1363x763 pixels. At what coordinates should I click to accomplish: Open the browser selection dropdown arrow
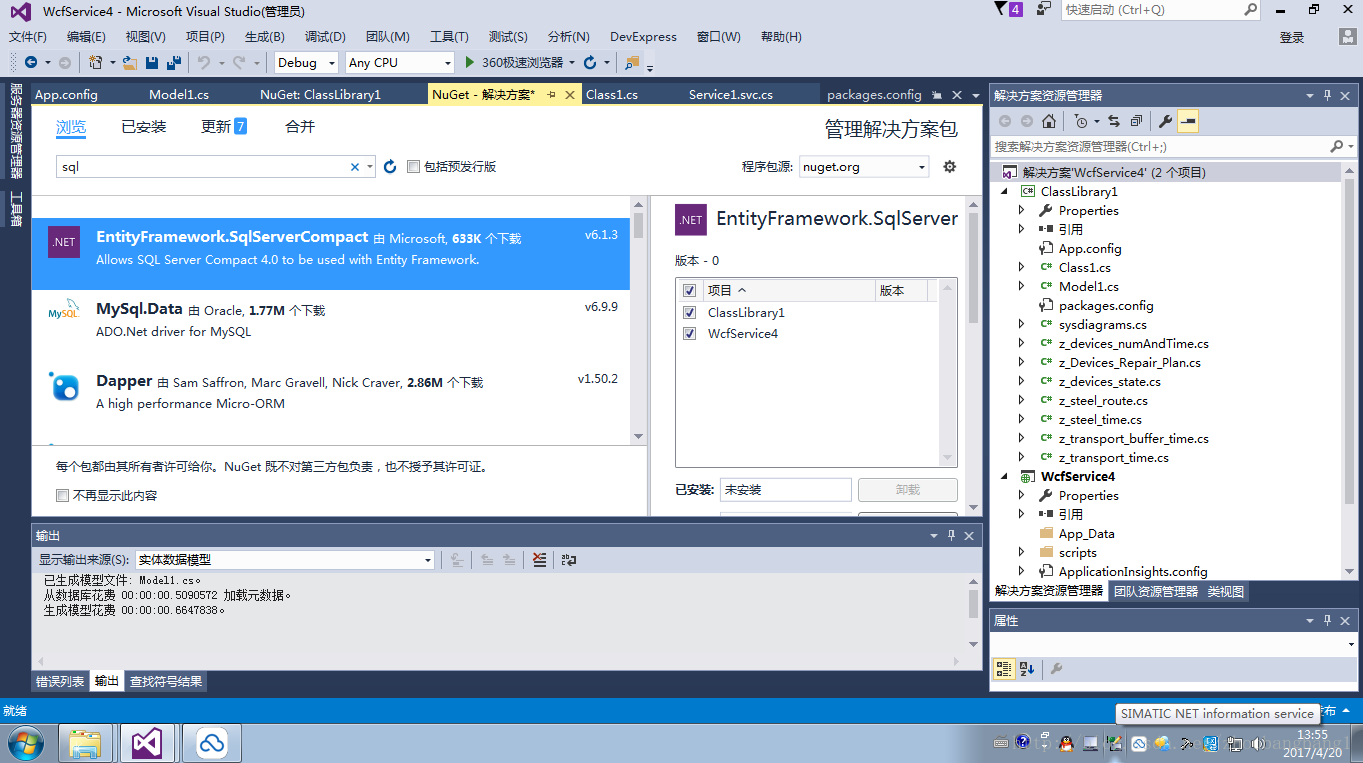[x=571, y=62]
